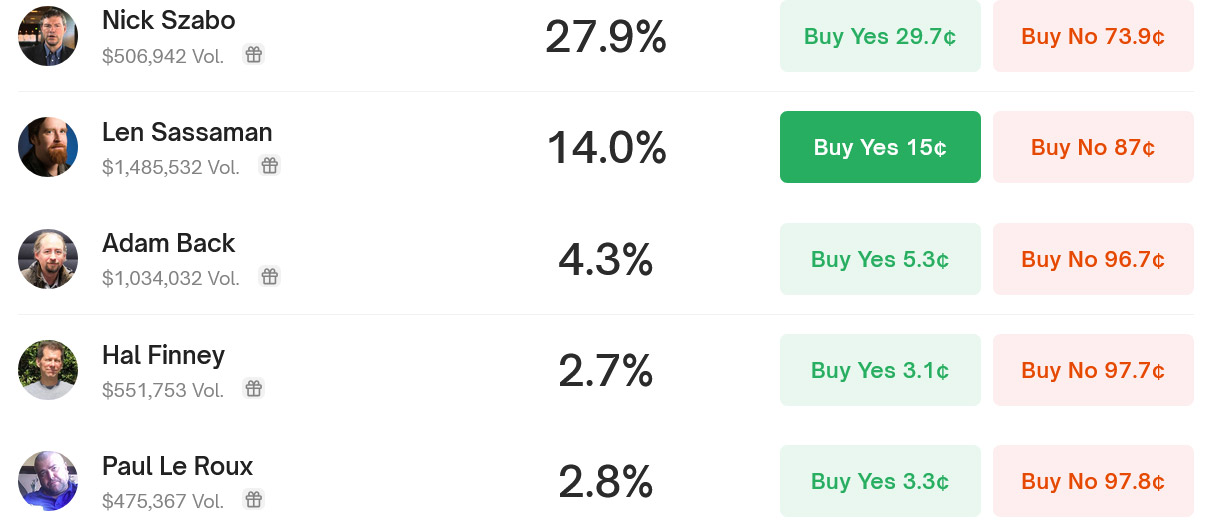Click the gift icon beside Len Sassaman
The height and width of the screenshot is (522, 1210).
269,166
